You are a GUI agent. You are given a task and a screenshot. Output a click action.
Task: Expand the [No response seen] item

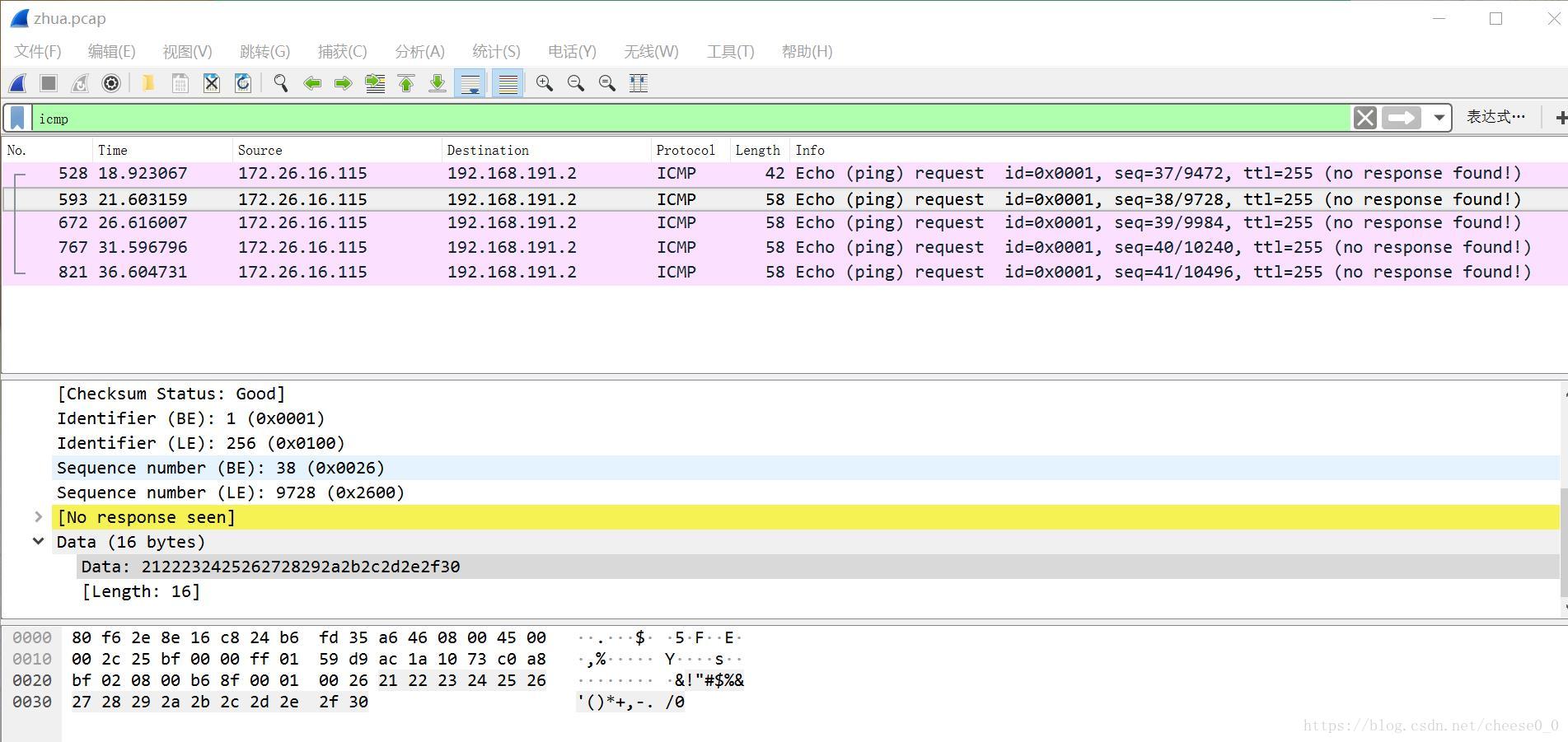(x=38, y=517)
